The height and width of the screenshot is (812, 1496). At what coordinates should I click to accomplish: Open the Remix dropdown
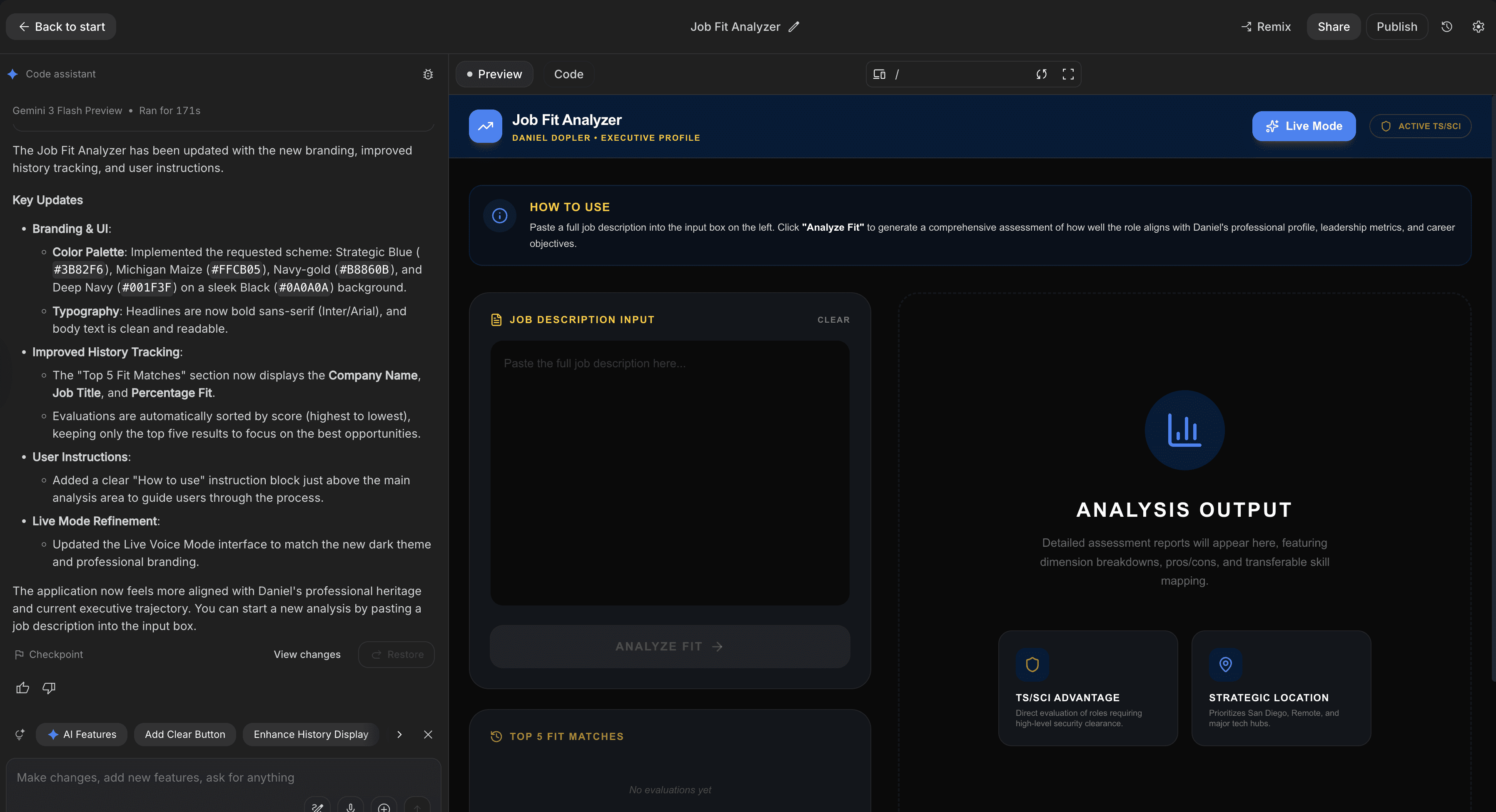[1266, 26]
